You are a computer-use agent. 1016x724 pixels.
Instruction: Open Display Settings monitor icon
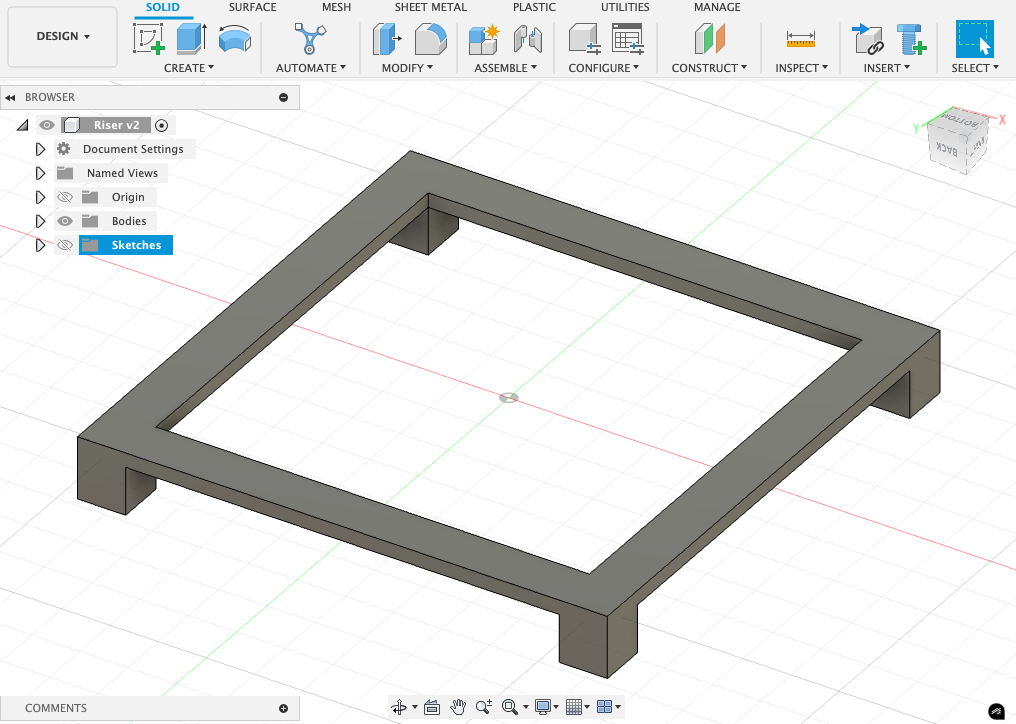543,707
